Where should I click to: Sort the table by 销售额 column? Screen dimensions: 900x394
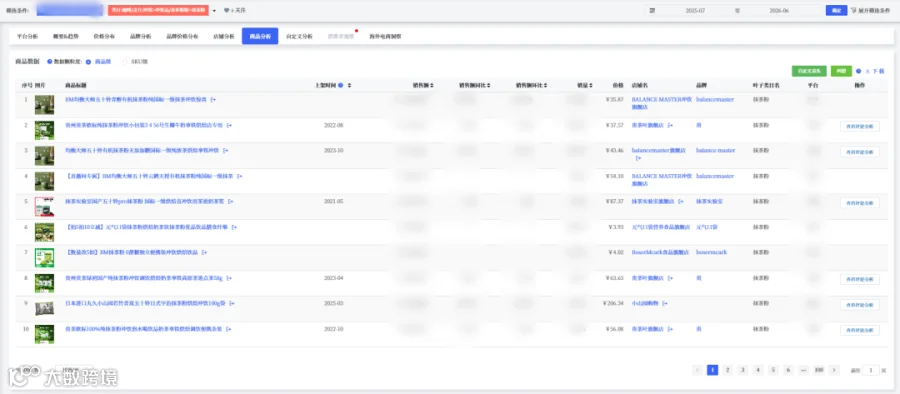tap(432, 86)
